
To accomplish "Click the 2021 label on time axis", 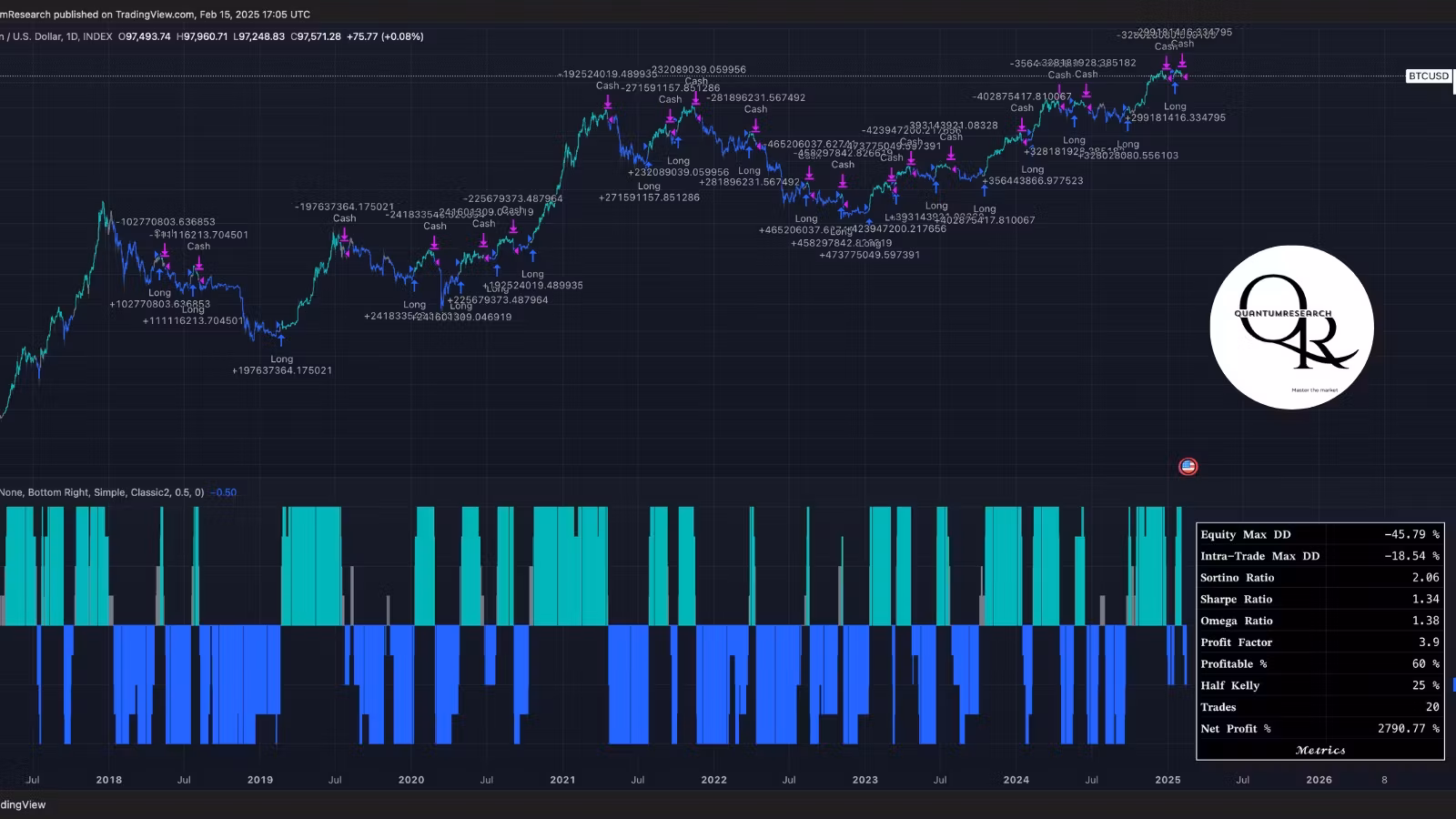I will [x=562, y=780].
